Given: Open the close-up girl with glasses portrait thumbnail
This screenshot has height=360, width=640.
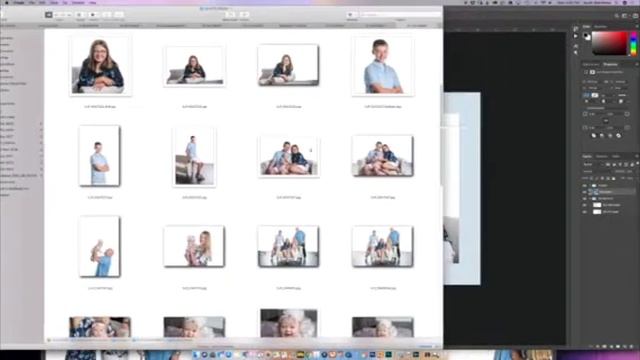Looking at the screenshot, I should pos(100,66).
